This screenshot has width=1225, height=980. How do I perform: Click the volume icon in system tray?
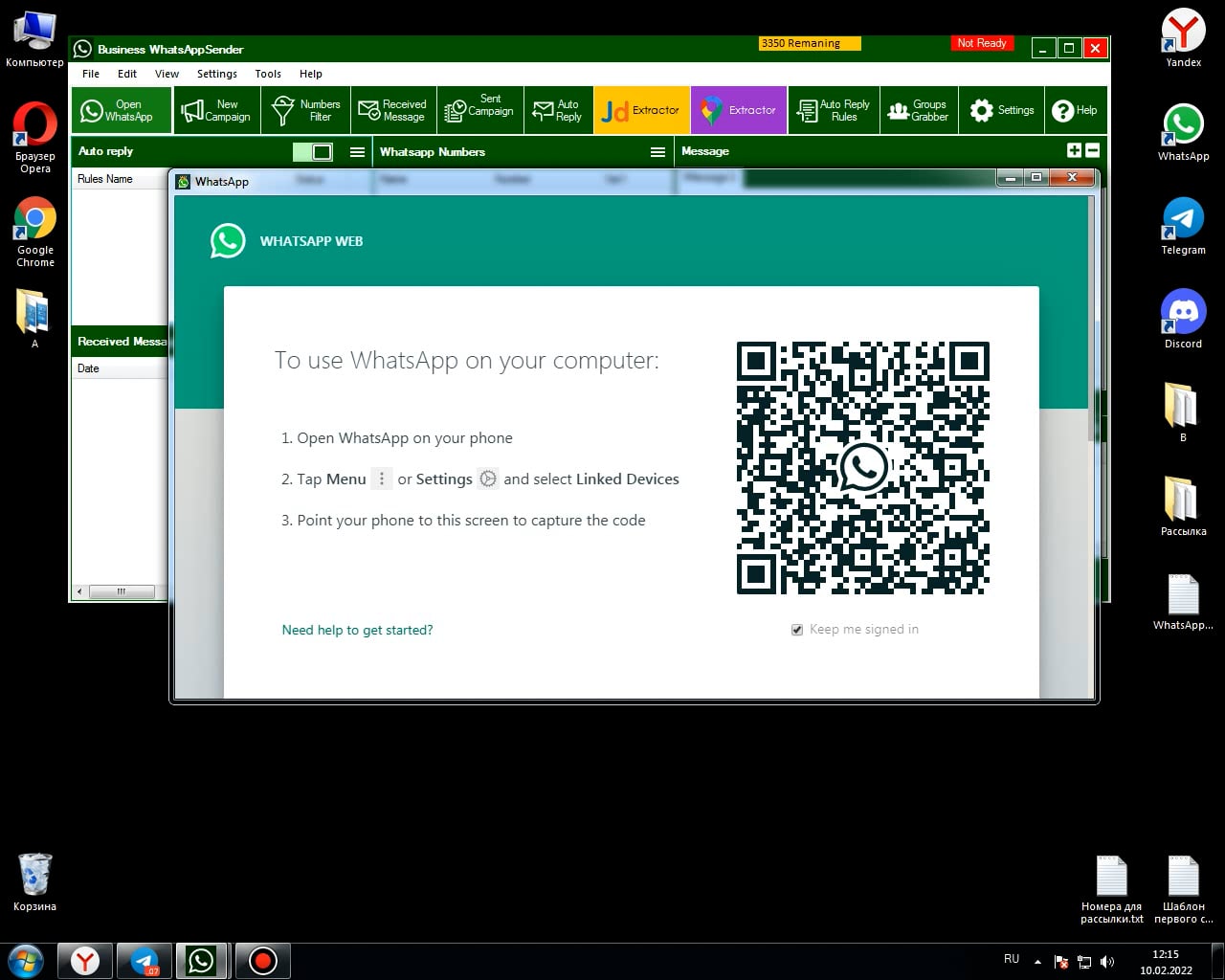(1107, 962)
